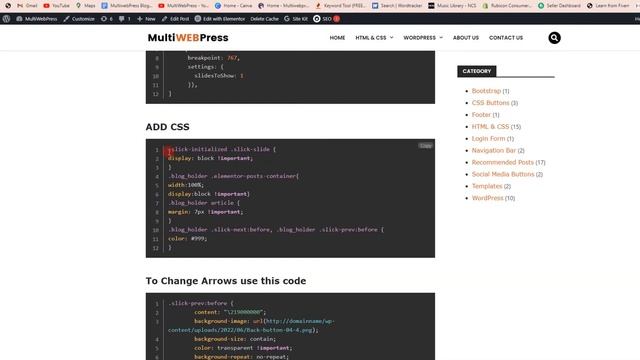
Task: Open the Home - Canva bookmark
Action: point(233,6)
